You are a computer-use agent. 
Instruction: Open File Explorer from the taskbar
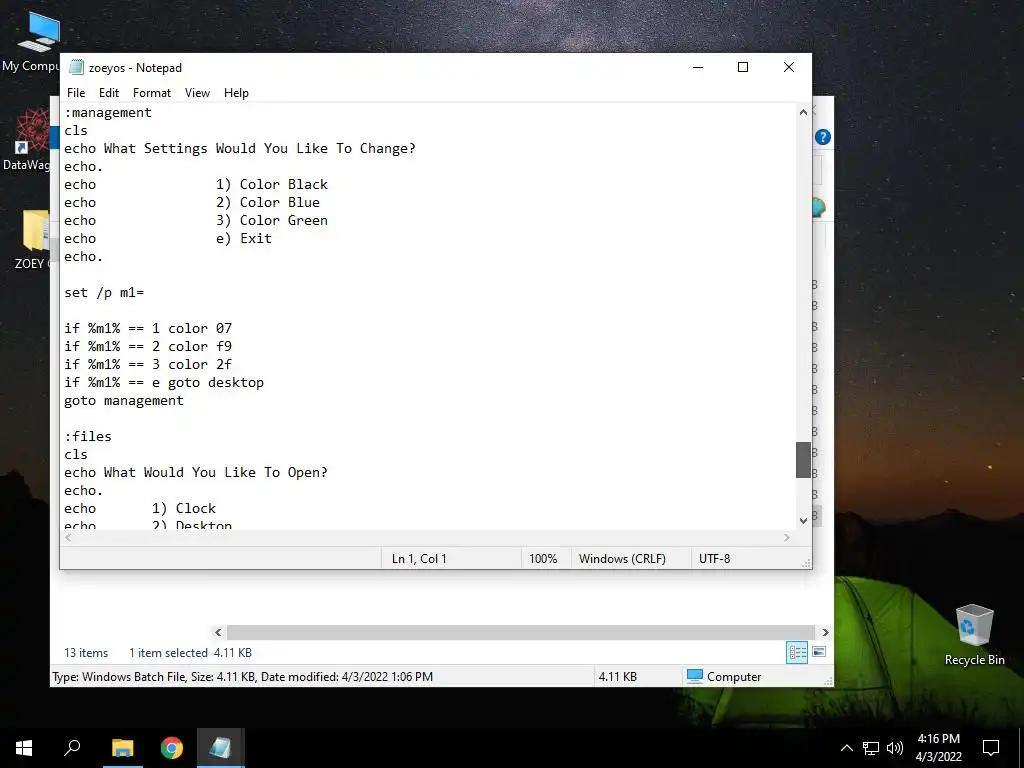coord(123,748)
